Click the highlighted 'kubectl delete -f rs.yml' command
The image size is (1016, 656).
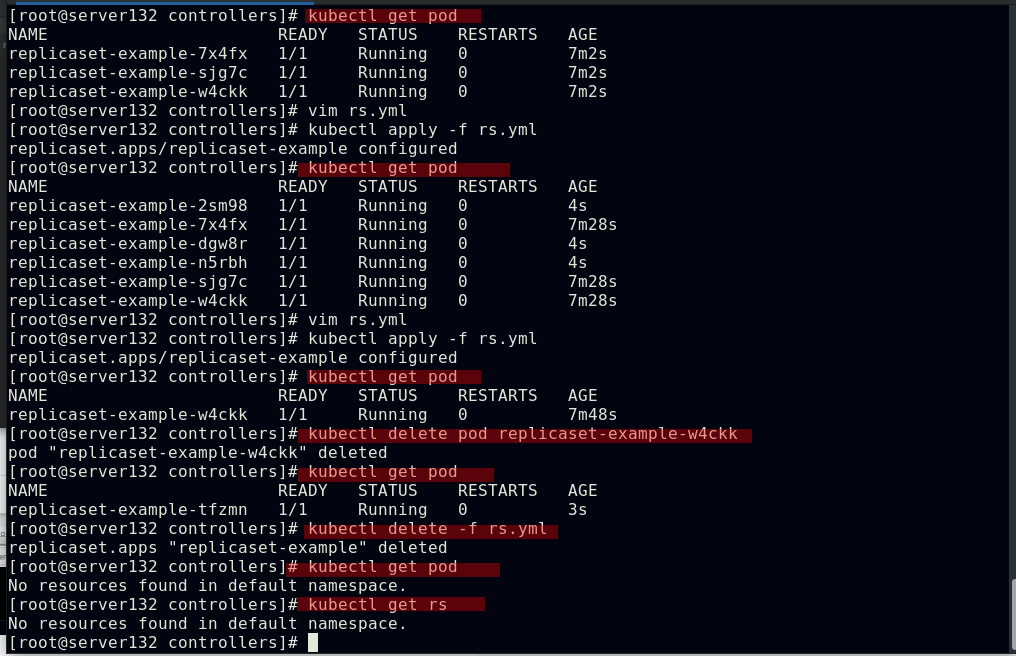tap(428, 529)
